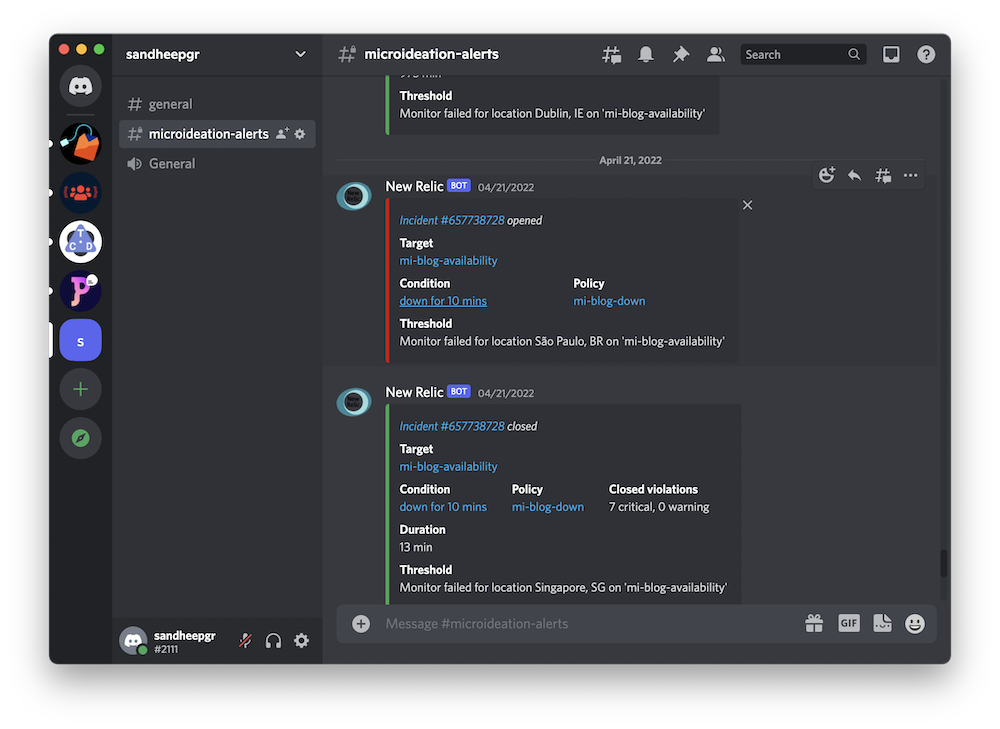Screen dimensions: 1000x729
Task: Open Threads icon in channel header
Action: coord(612,55)
